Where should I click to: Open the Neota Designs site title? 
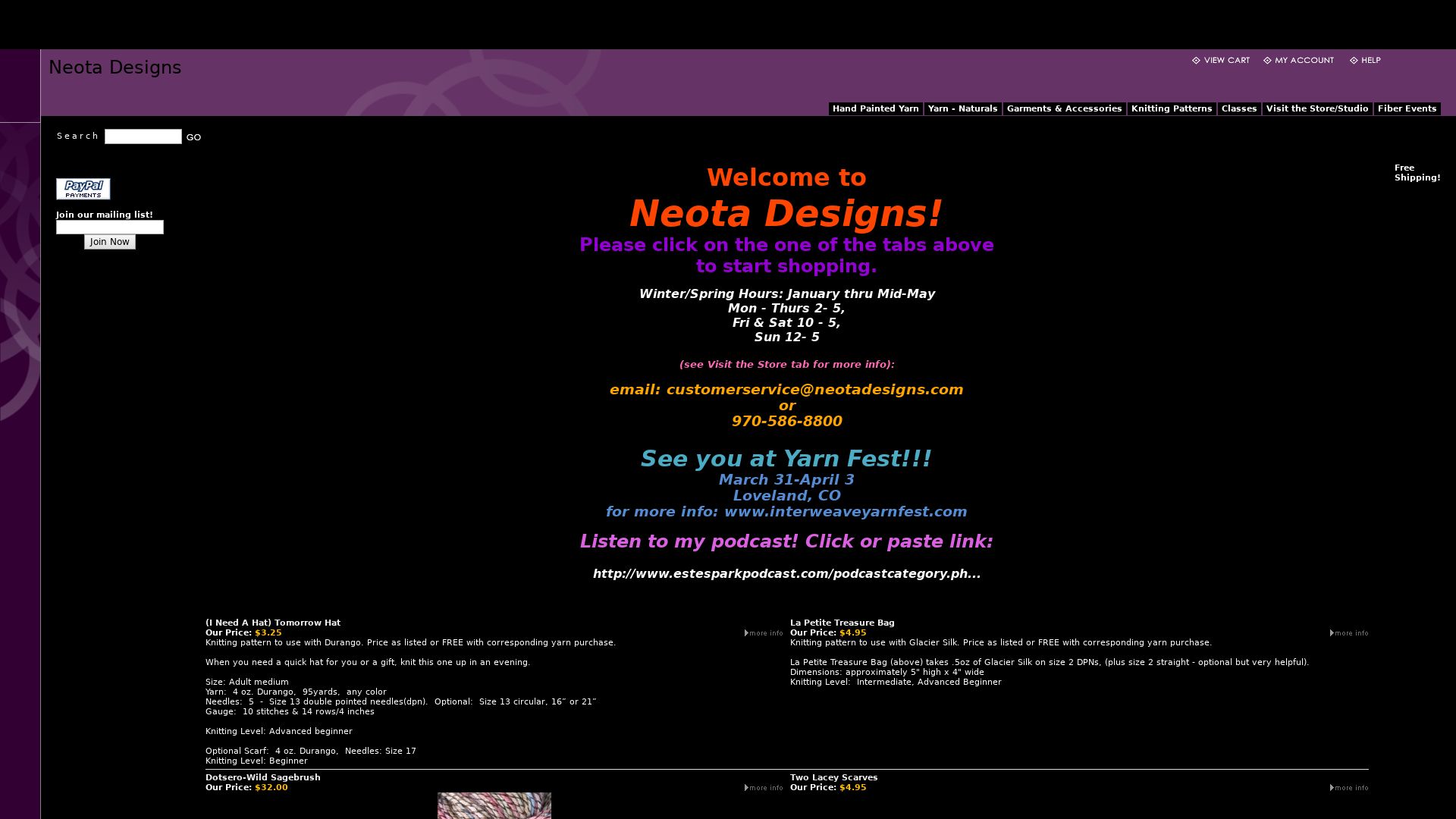pos(115,67)
